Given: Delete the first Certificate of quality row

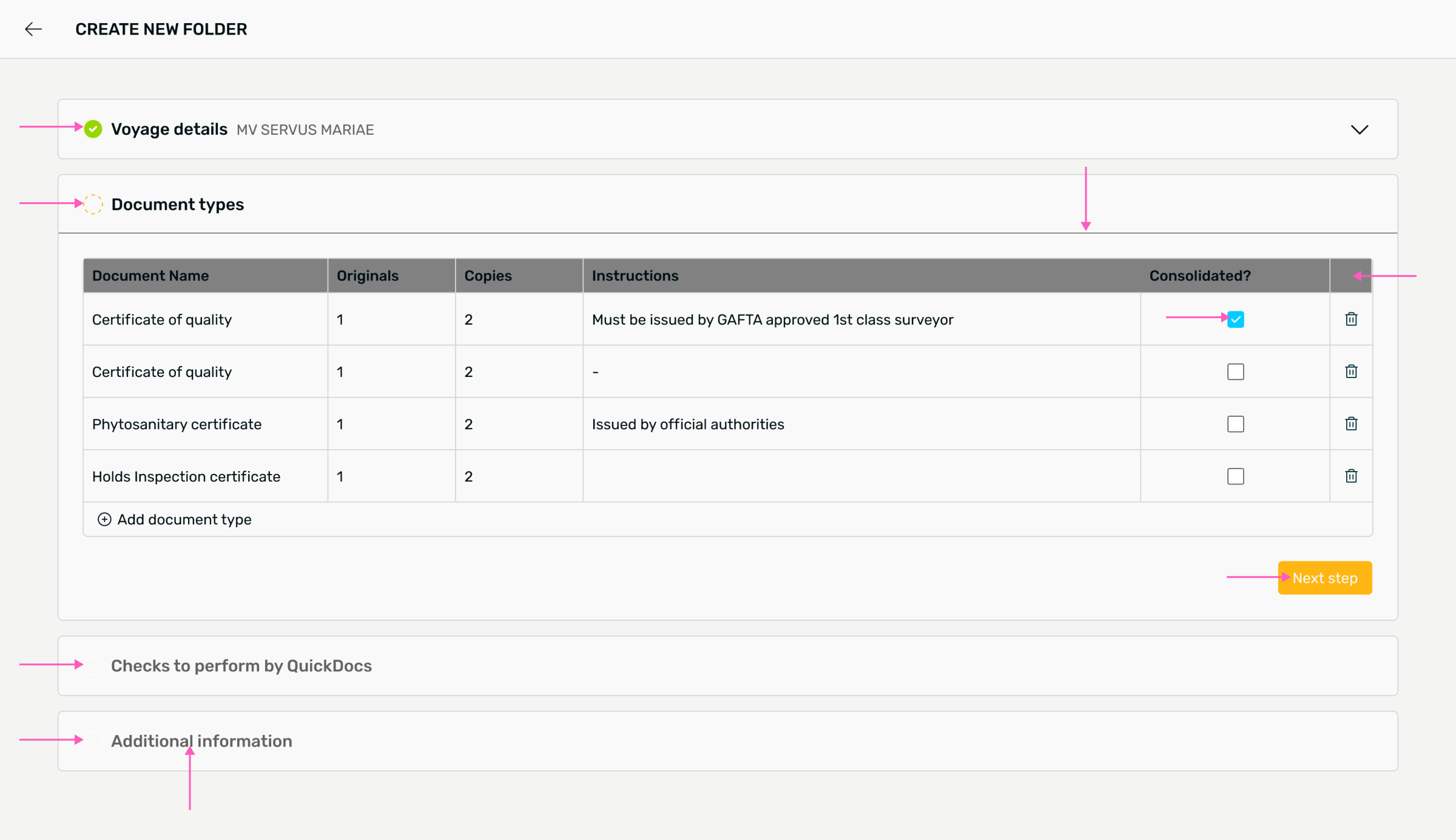Looking at the screenshot, I should tap(1351, 319).
